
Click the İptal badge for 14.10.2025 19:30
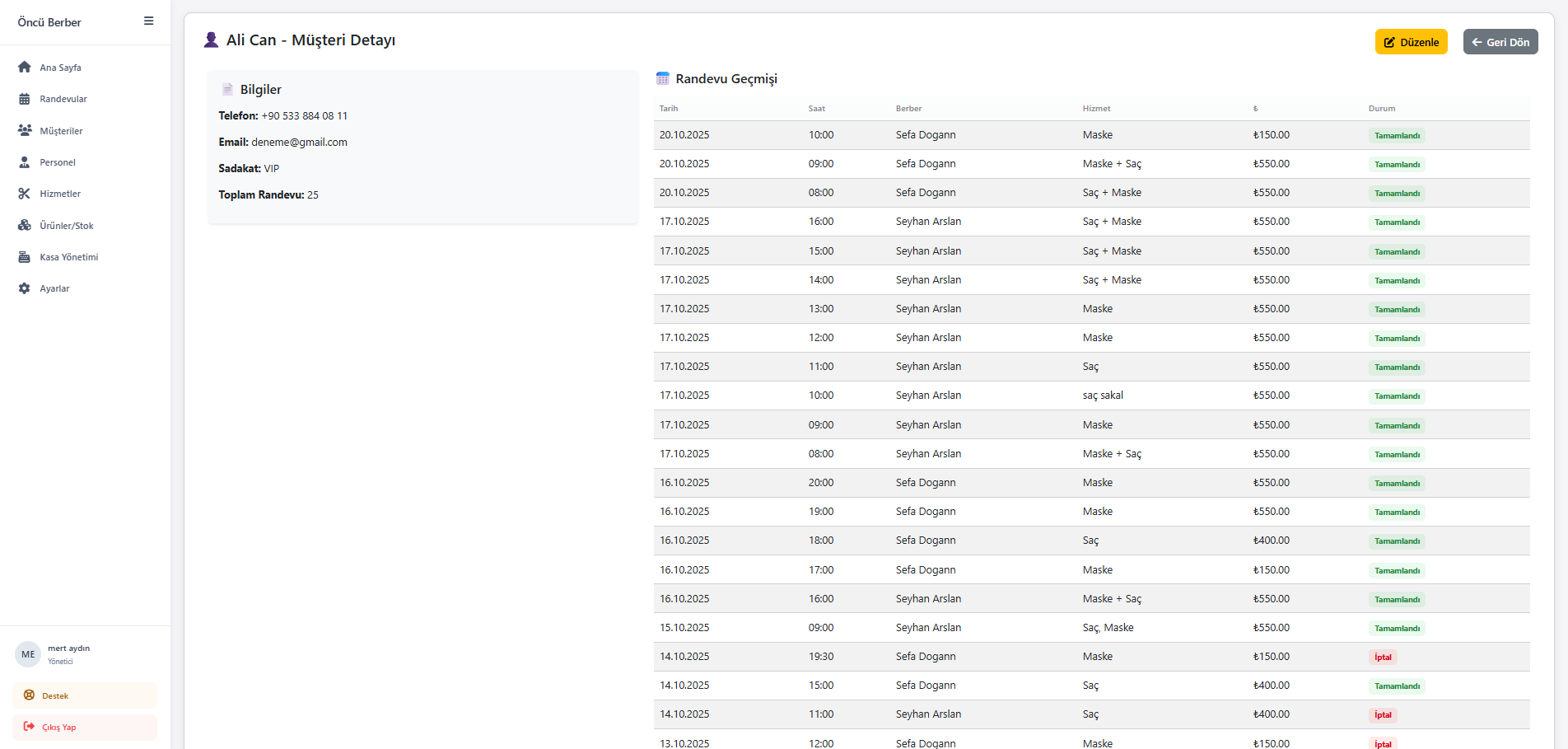pos(1383,658)
